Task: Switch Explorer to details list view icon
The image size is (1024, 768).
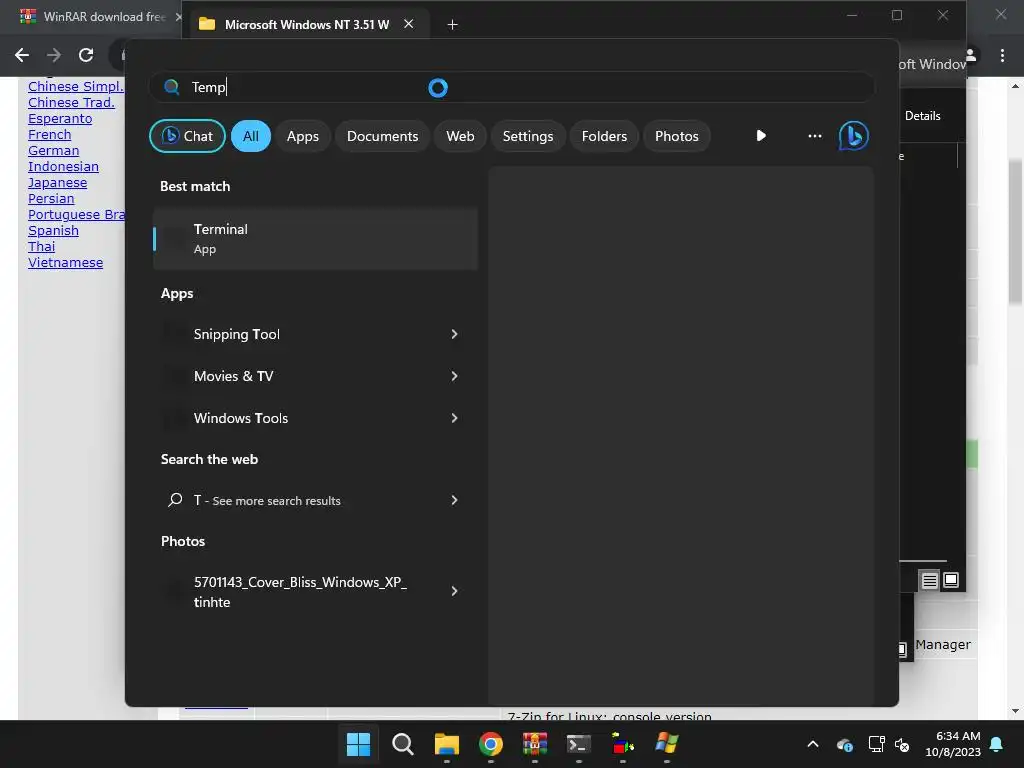Action: 929,580
